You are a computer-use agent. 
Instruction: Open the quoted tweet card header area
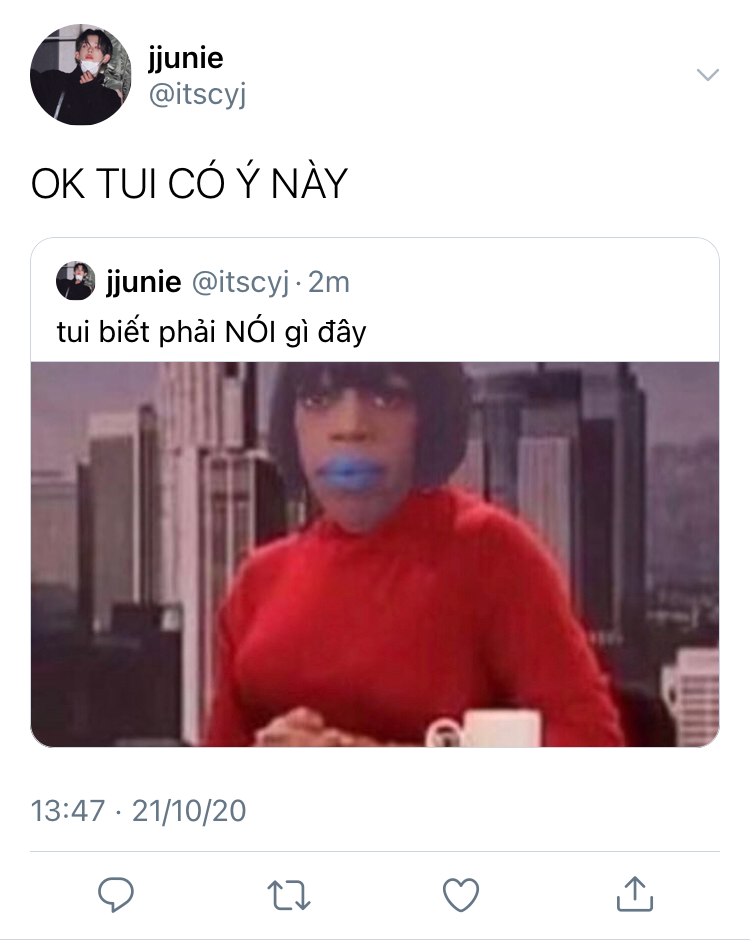pyautogui.click(x=375, y=300)
